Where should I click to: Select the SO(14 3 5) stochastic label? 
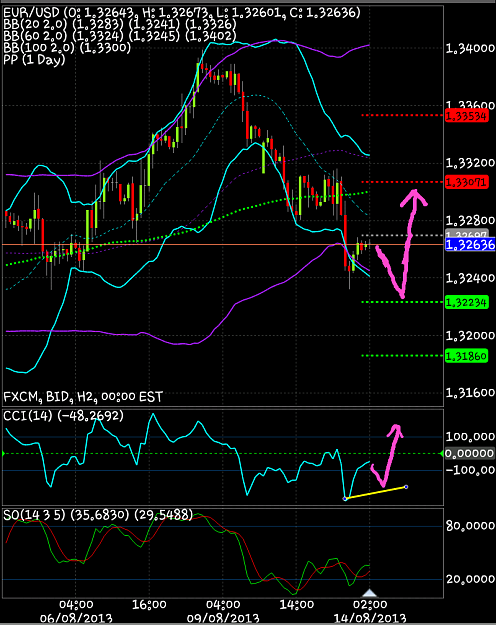click(x=98, y=515)
